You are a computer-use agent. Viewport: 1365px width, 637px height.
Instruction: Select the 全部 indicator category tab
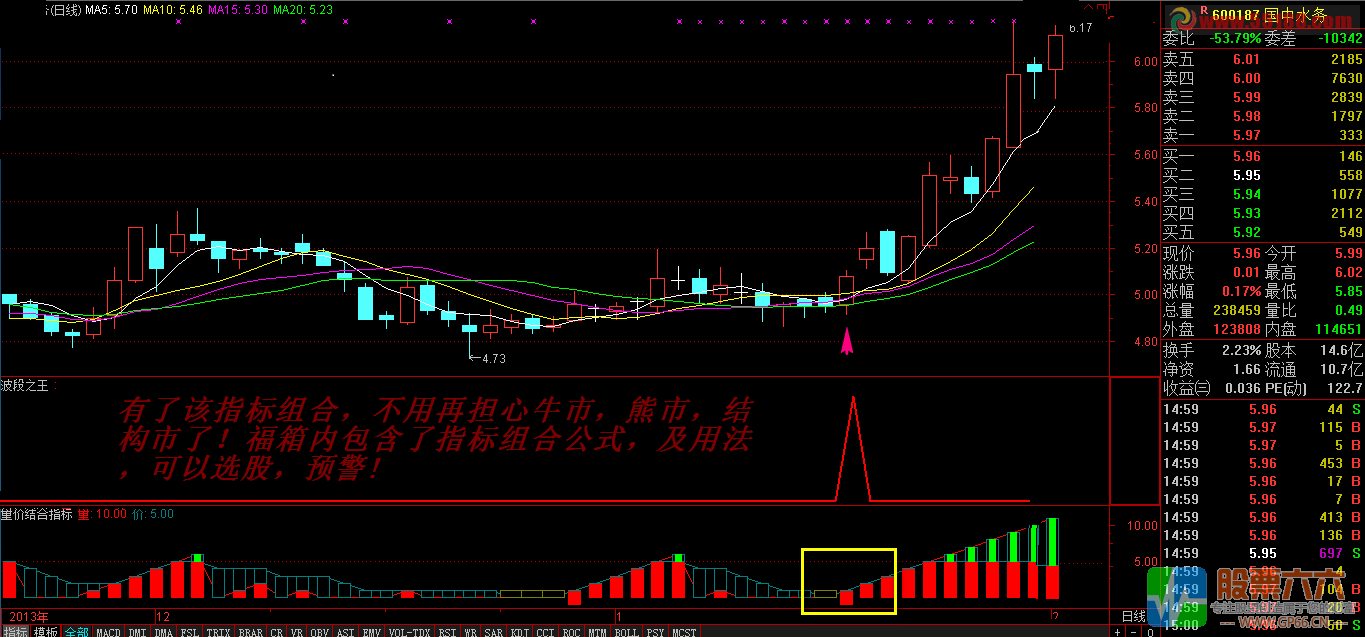point(77,632)
